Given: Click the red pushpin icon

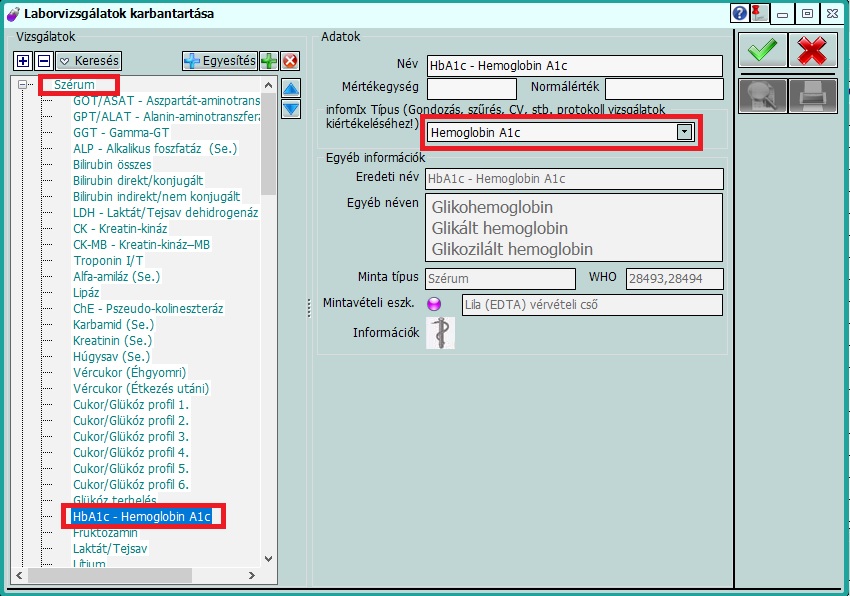Looking at the screenshot, I should (x=759, y=13).
